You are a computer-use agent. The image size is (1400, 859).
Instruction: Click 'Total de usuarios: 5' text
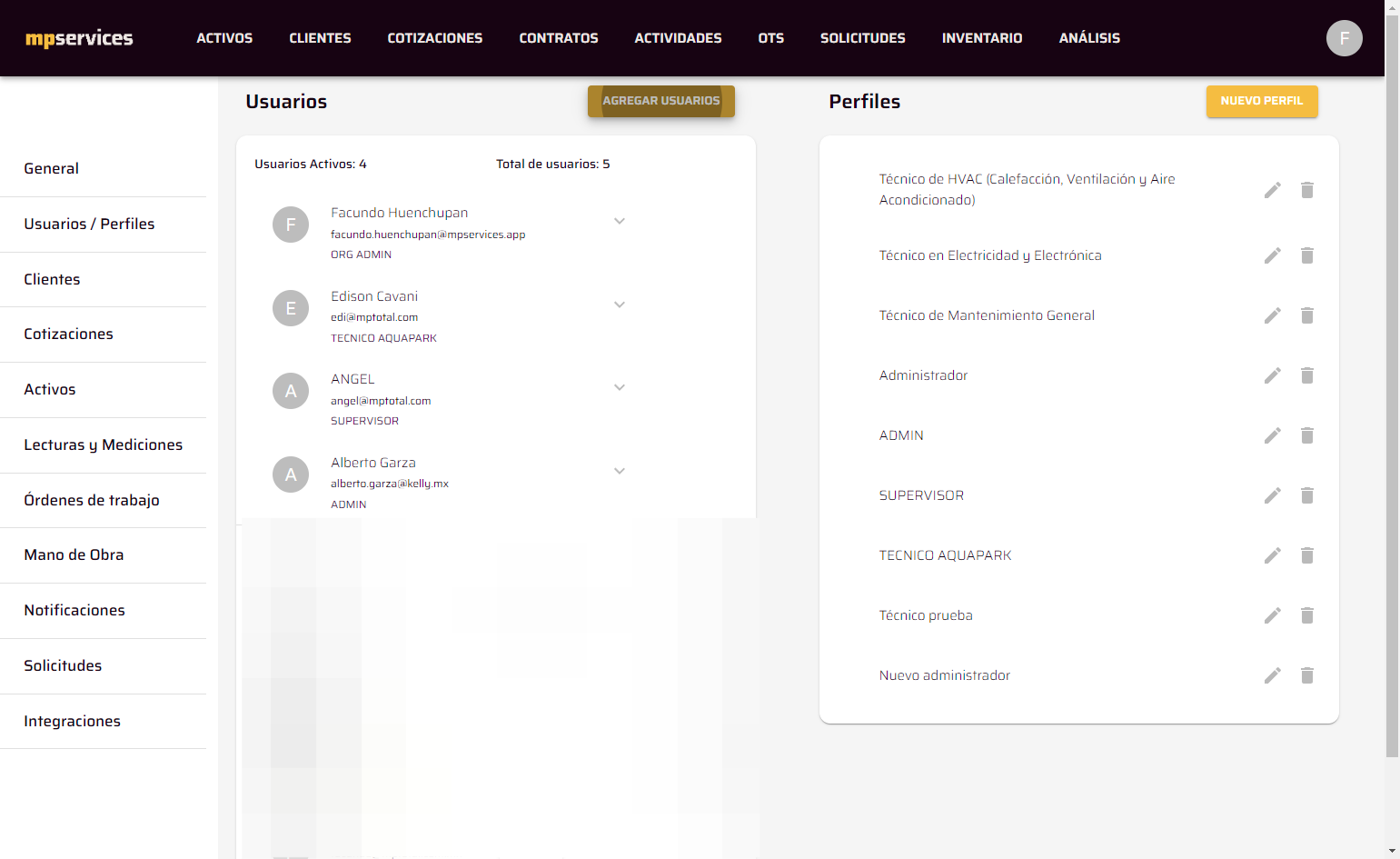point(553,165)
